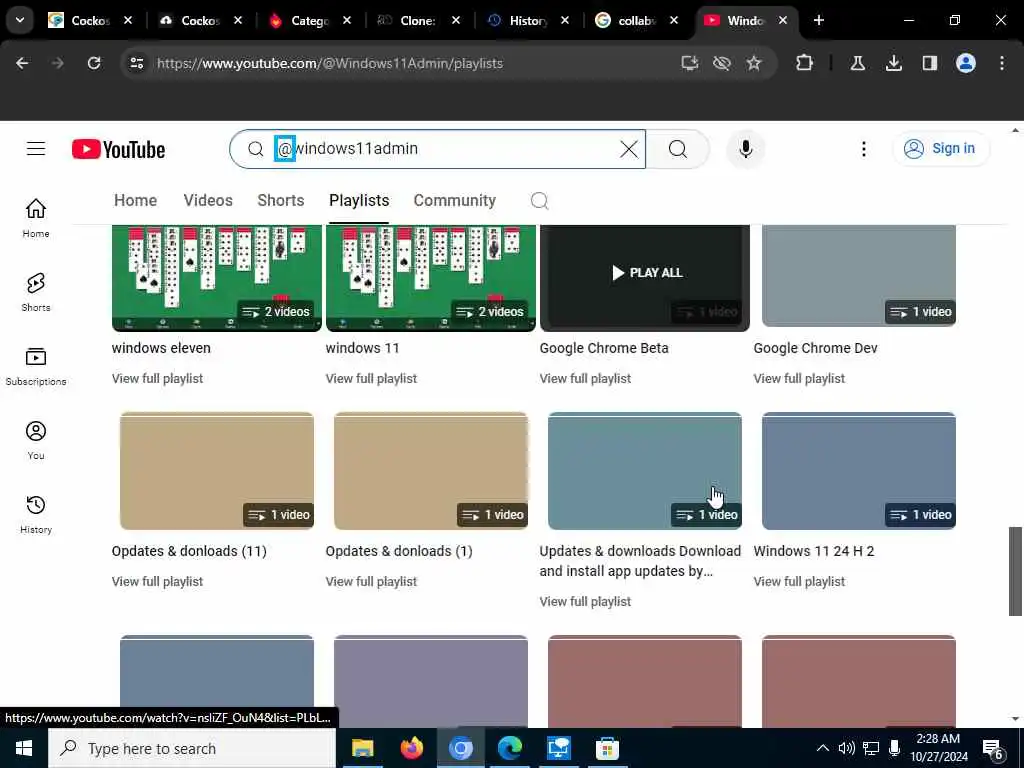
Task: Open a new browser tab
Action: click(x=819, y=20)
